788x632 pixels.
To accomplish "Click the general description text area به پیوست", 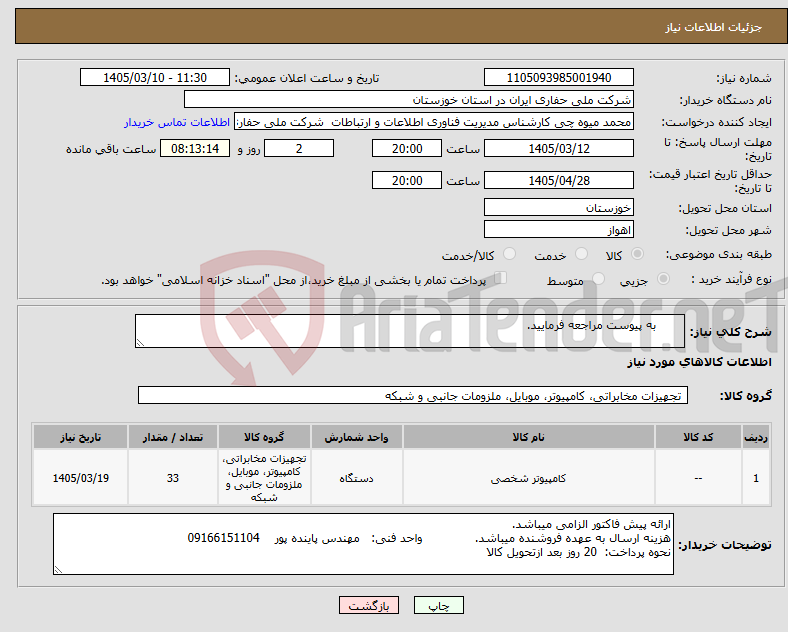I will coord(410,331).
